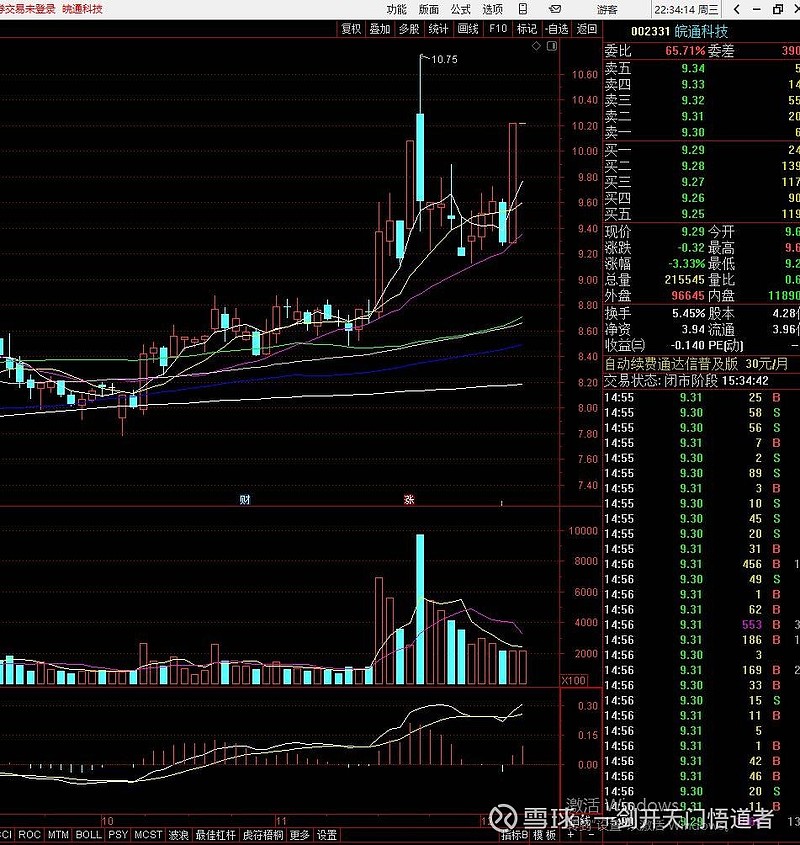Click the 财 finance marker on chart
Screen dimensions: 800x845
[244, 498]
